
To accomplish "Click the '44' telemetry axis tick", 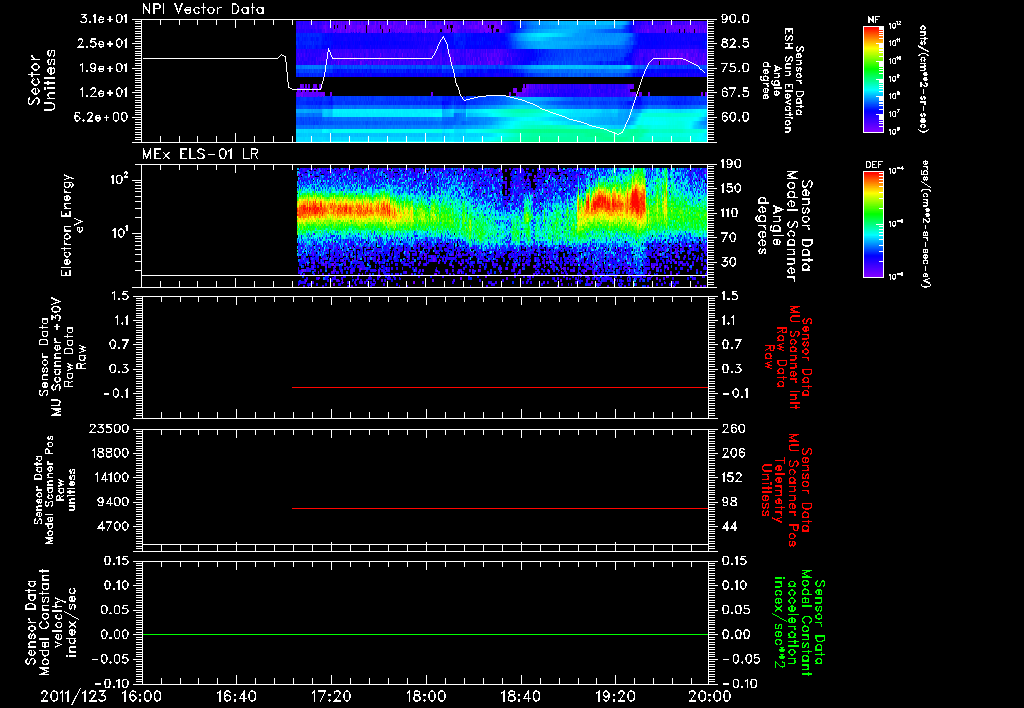I will 729,526.
